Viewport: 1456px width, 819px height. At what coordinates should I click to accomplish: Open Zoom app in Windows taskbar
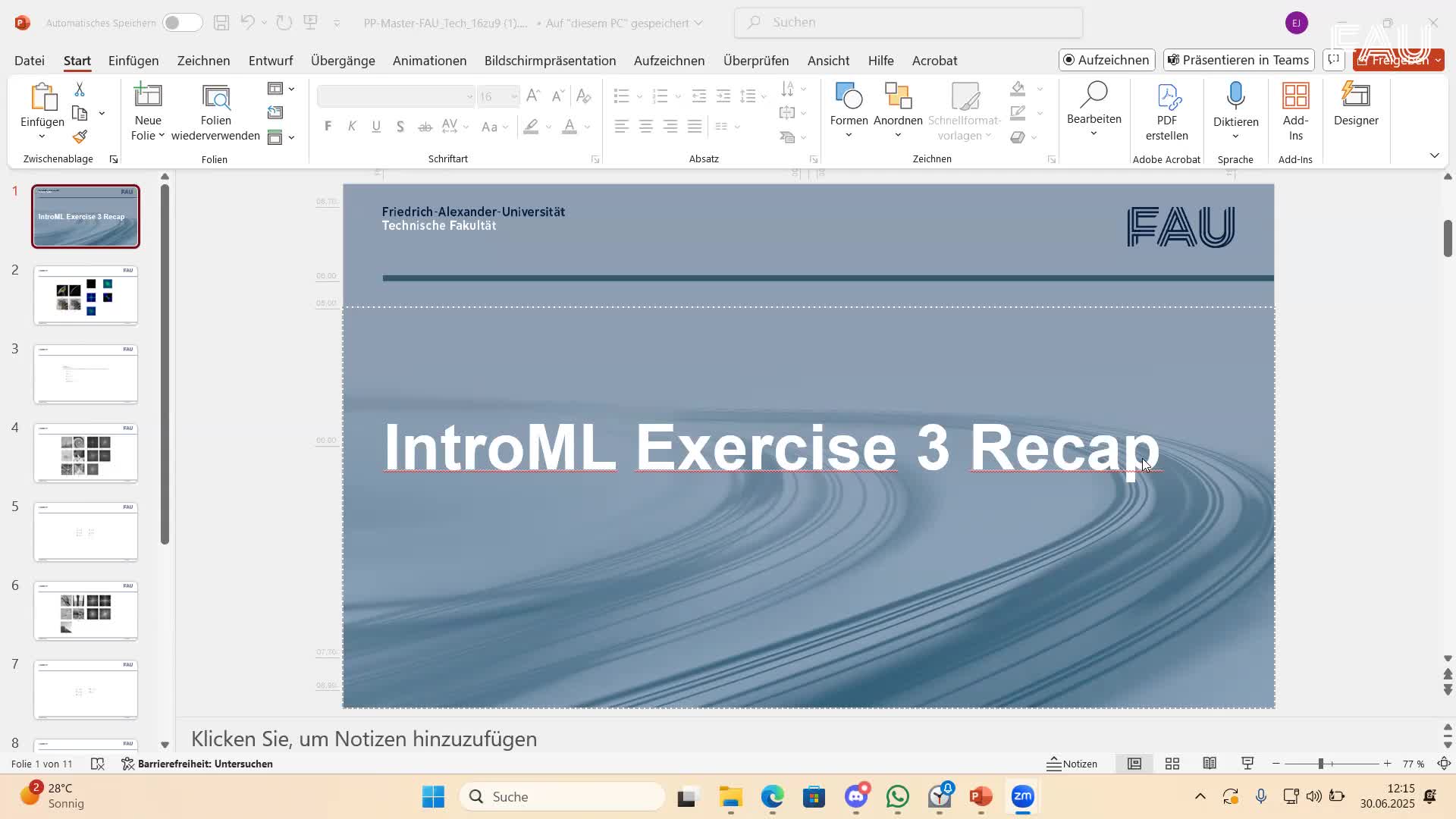point(1022,797)
